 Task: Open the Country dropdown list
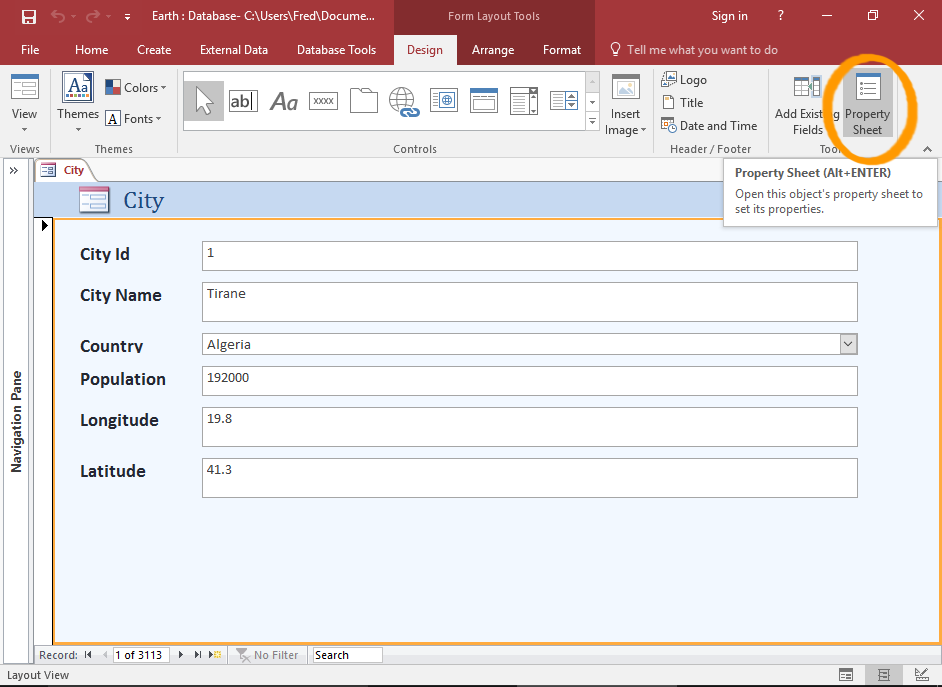848,344
